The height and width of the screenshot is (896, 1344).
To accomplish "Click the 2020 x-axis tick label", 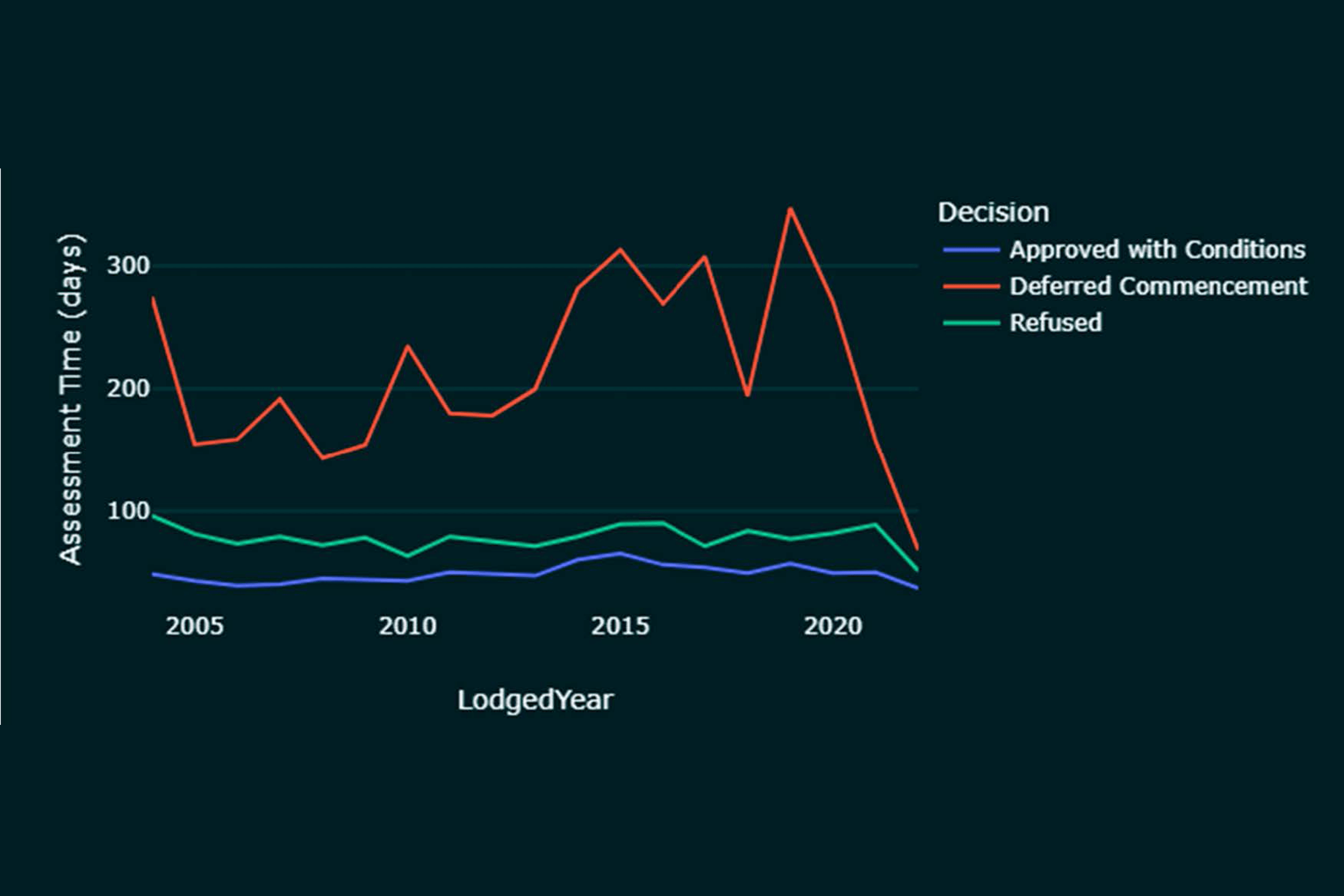I will tap(832, 626).
